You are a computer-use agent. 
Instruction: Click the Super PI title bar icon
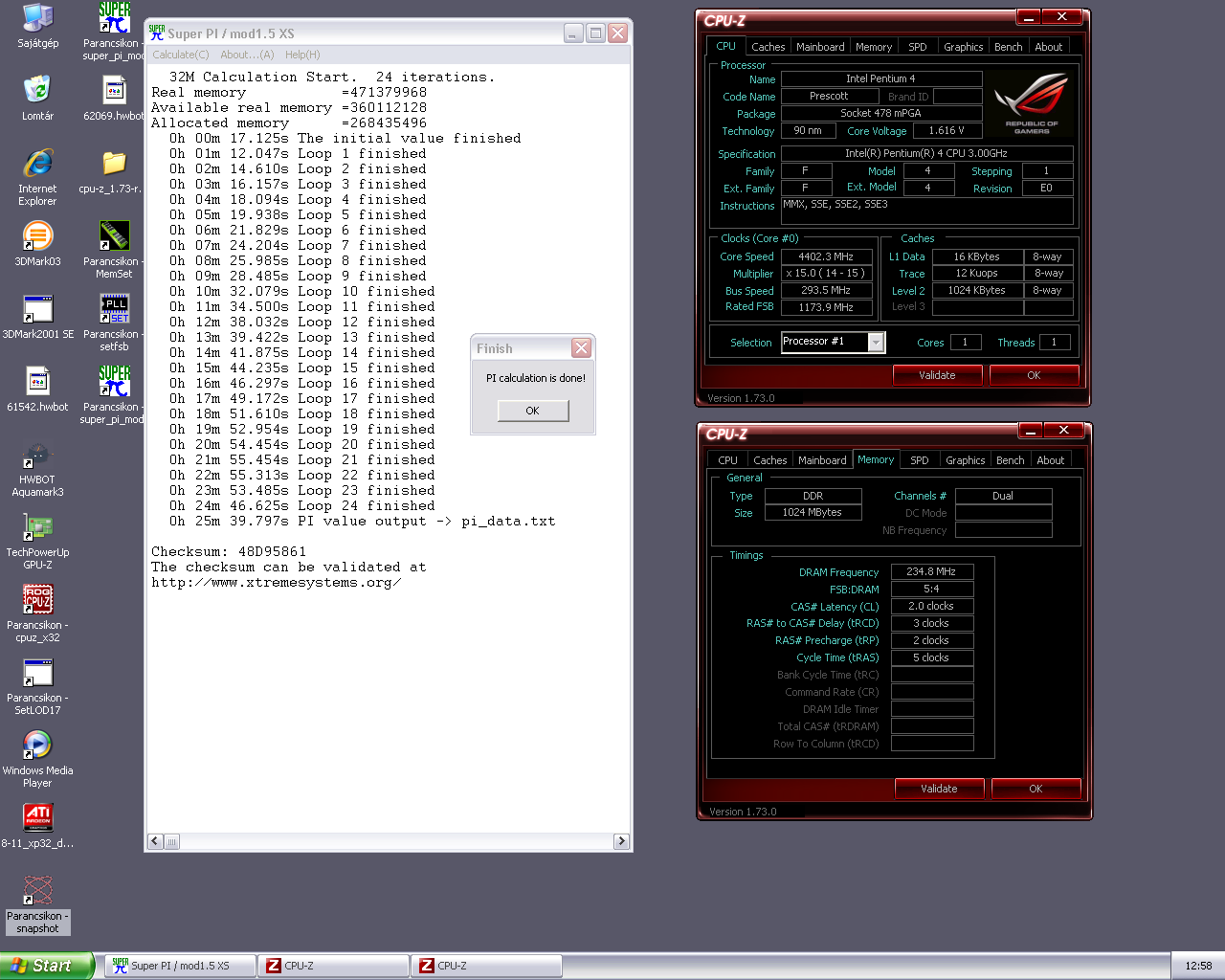[x=157, y=33]
